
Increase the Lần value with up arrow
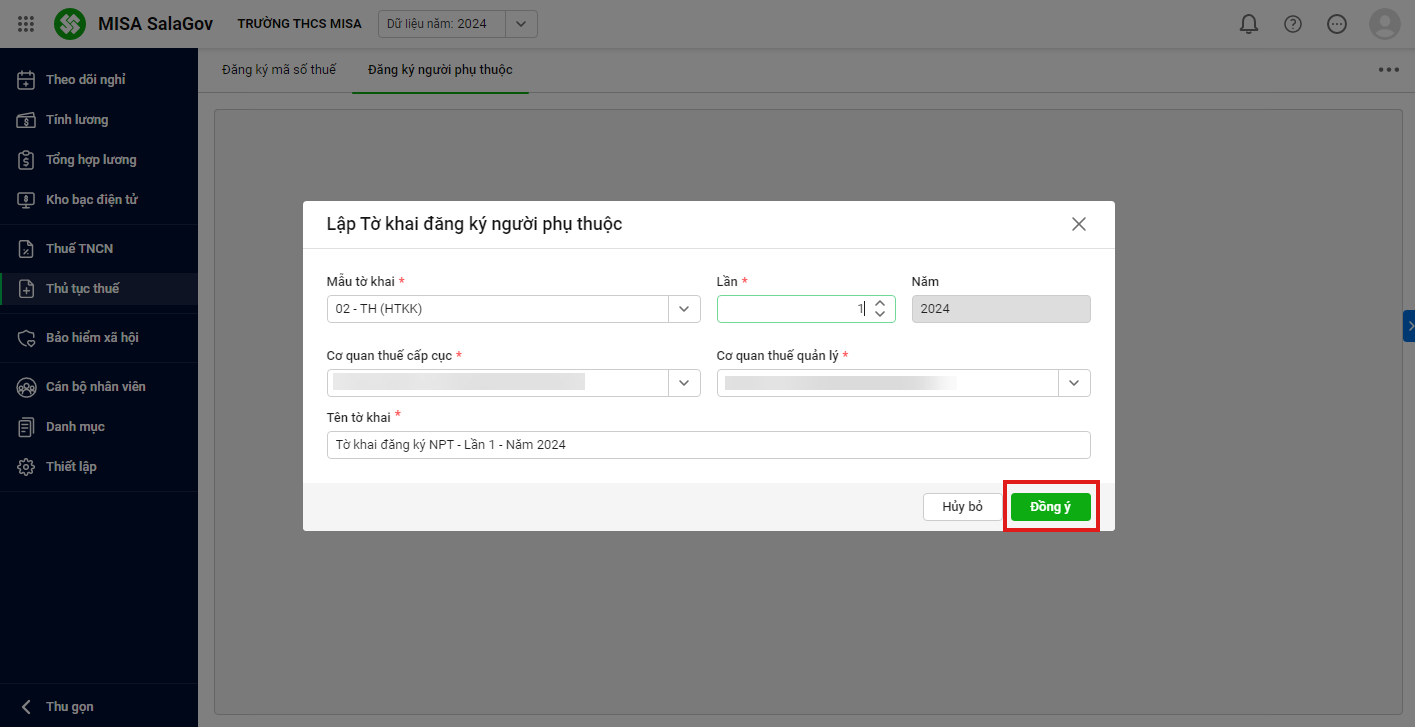coord(880,304)
